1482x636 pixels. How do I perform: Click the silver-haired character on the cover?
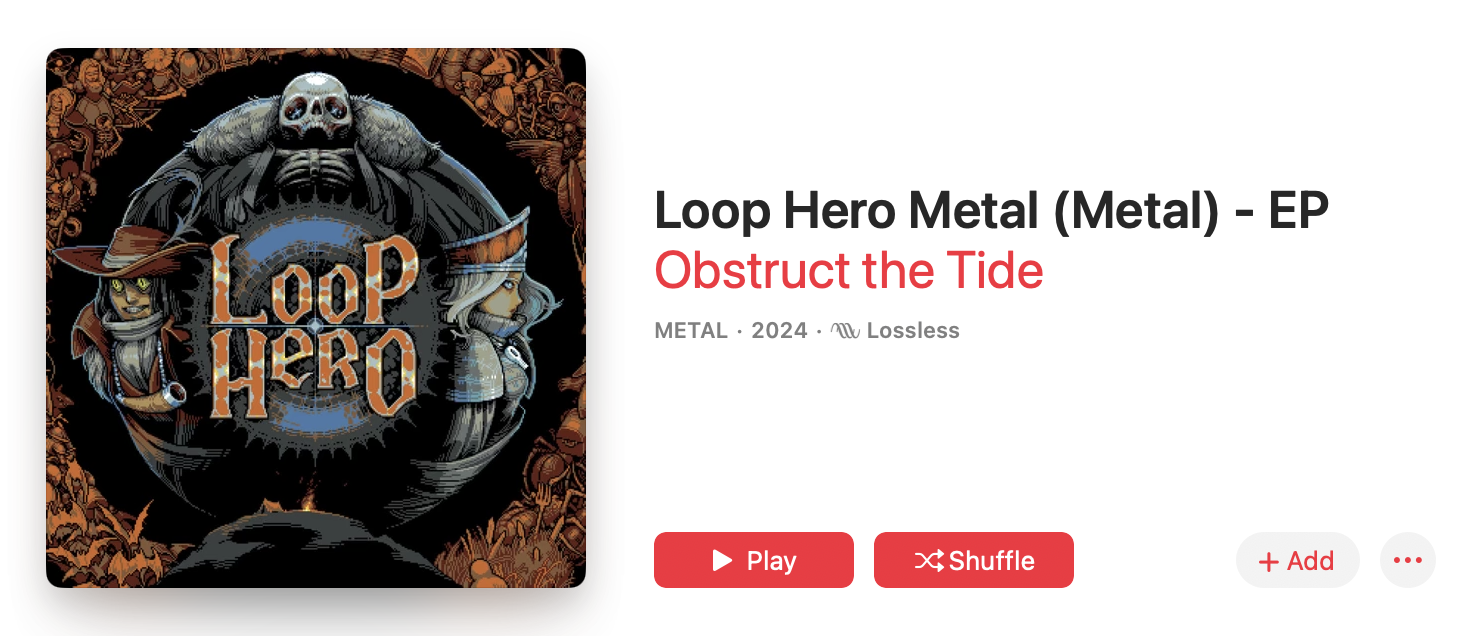pyautogui.click(x=490, y=320)
